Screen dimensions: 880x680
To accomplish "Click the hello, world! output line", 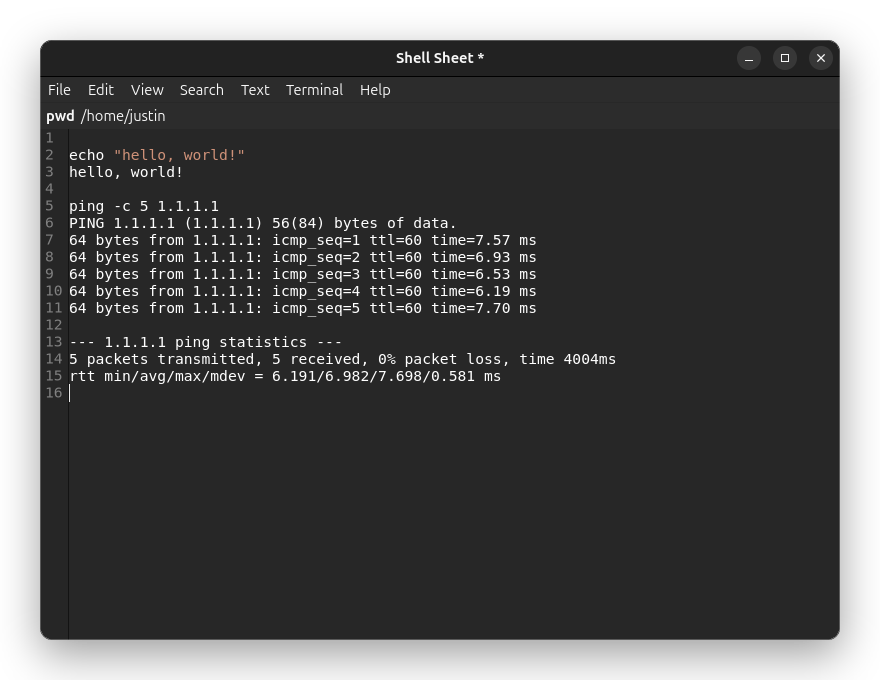I will coord(126,172).
